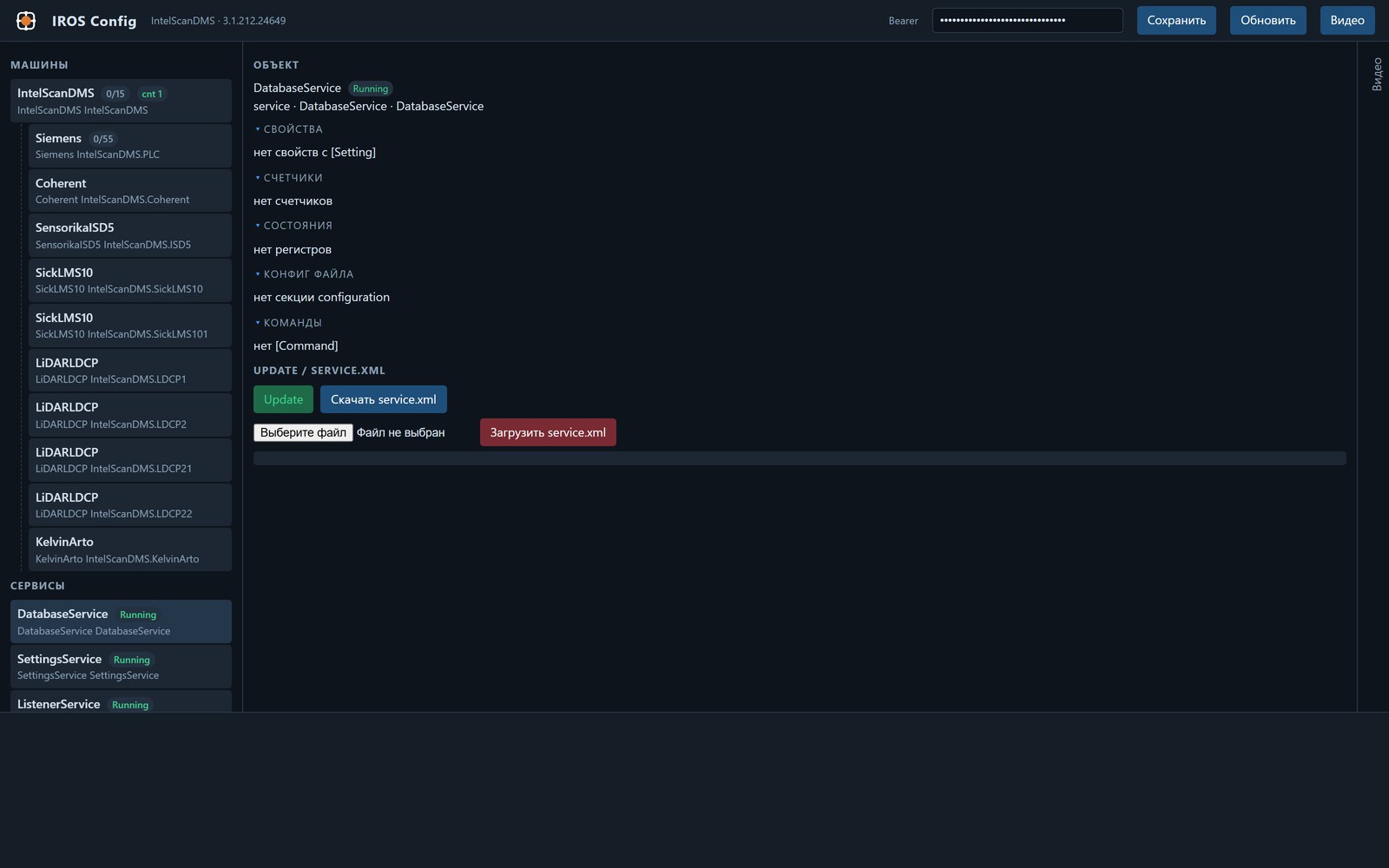This screenshot has height=868, width=1389.
Task: Click the IROS Config logo icon
Action: click(26, 21)
